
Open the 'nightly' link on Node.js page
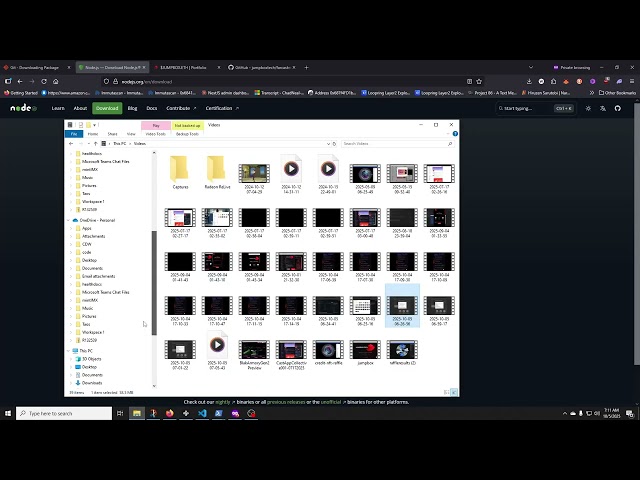click(223, 402)
